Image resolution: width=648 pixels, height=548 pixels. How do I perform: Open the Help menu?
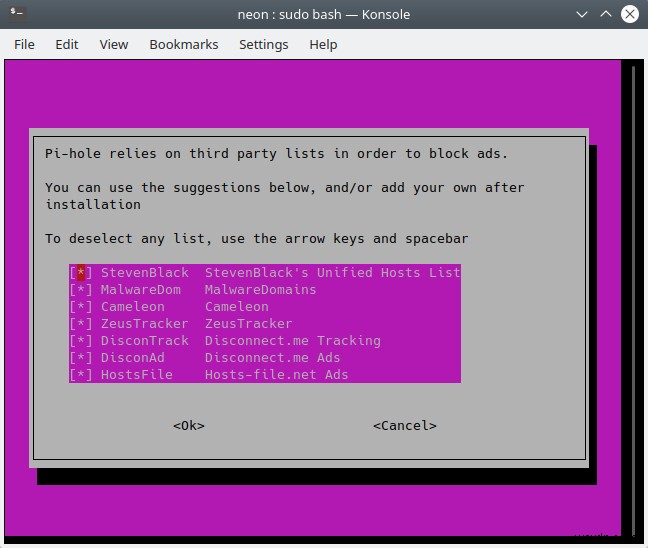(323, 45)
